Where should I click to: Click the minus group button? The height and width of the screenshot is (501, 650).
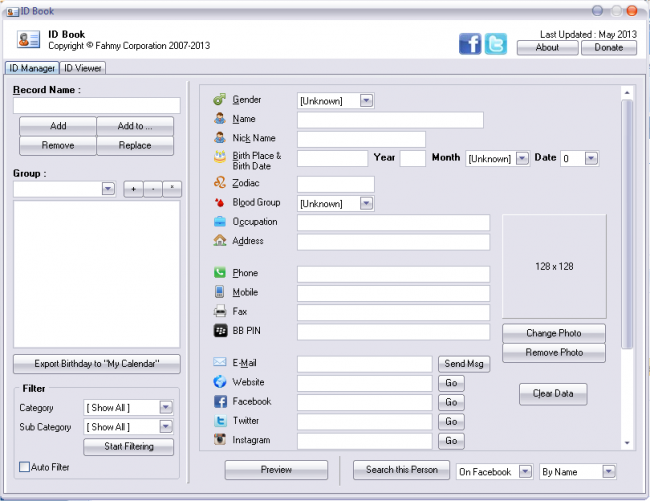pos(153,189)
